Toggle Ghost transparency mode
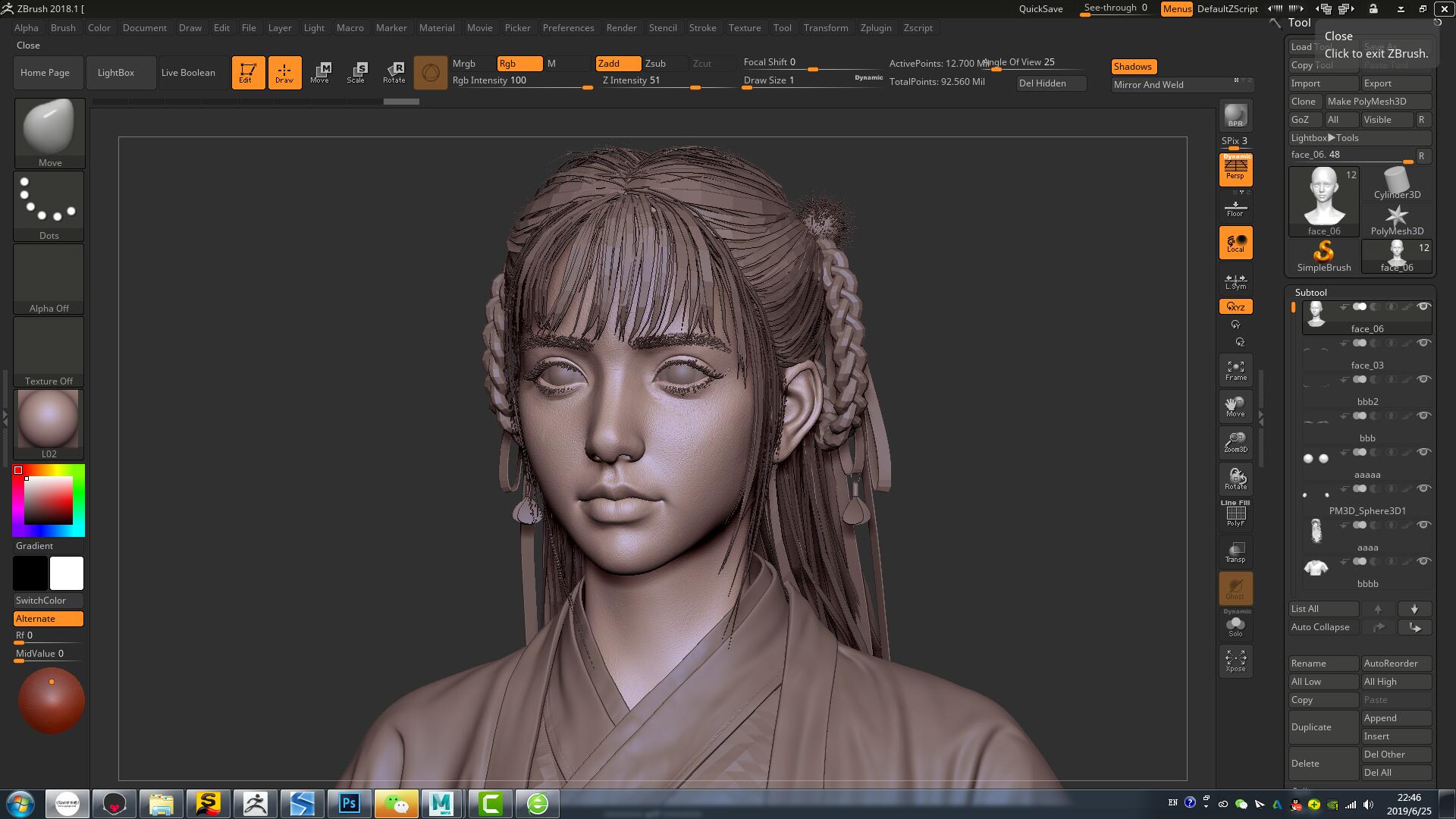This screenshot has height=819, width=1456. click(x=1236, y=588)
